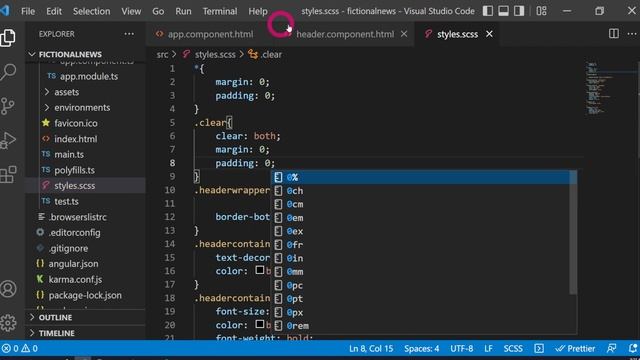Open the Extensions view
The image size is (640, 360).
[x=8, y=174]
